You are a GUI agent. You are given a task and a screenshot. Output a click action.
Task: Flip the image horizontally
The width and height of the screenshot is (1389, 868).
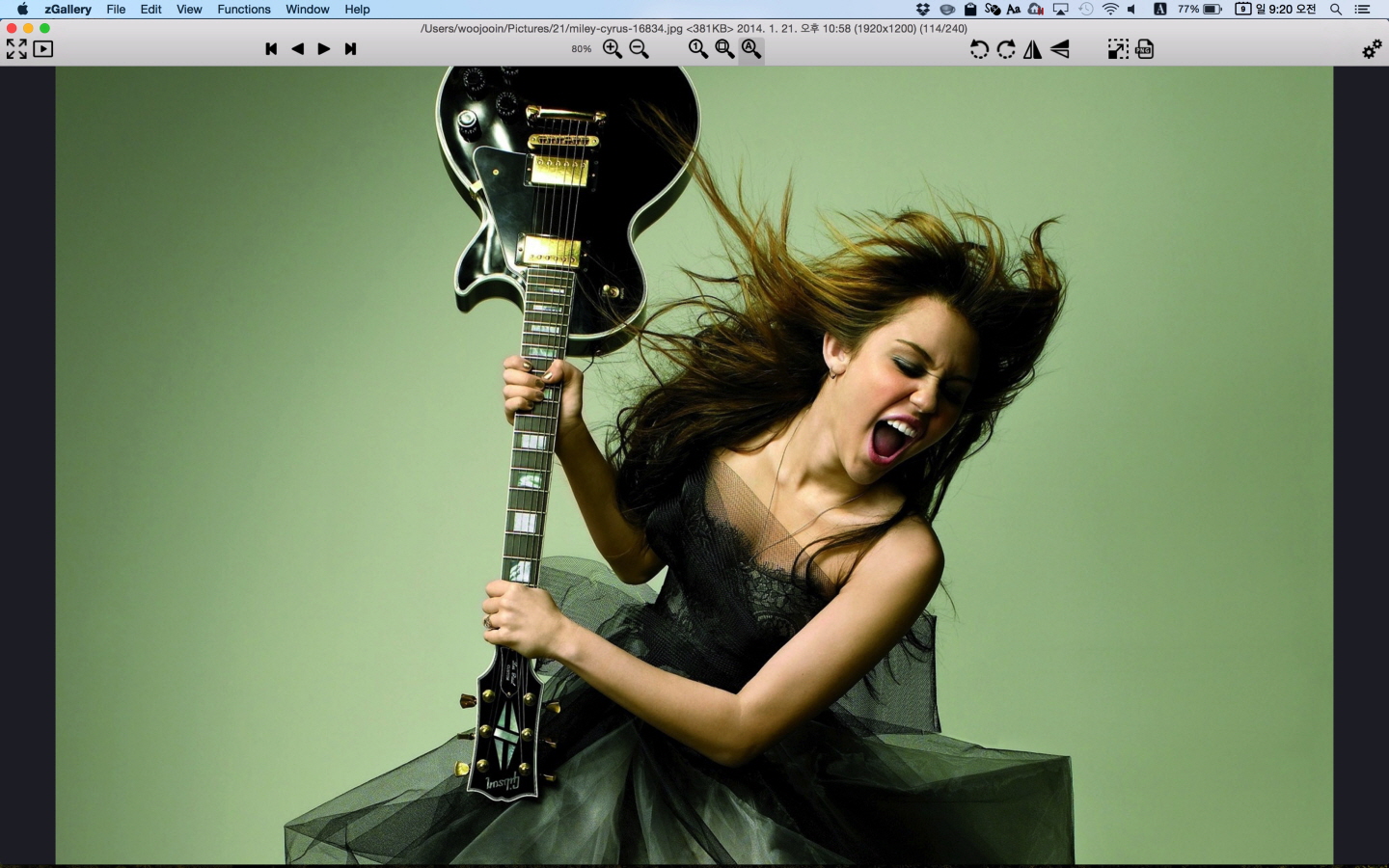1033,49
